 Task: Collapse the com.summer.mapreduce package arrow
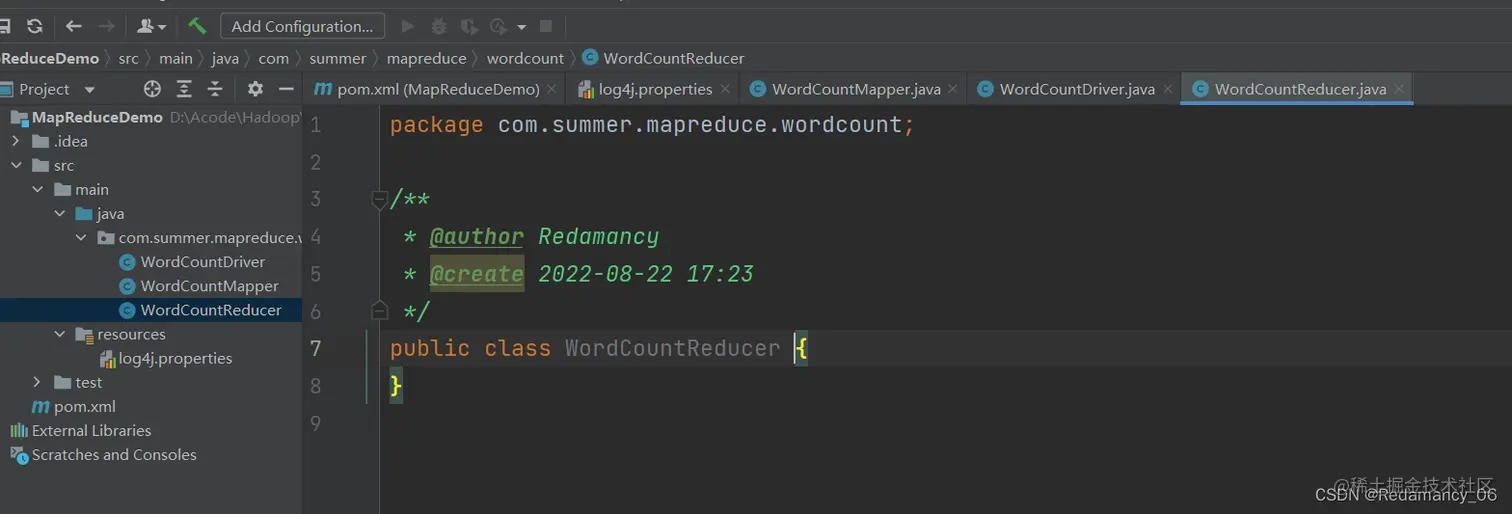[x=82, y=238]
